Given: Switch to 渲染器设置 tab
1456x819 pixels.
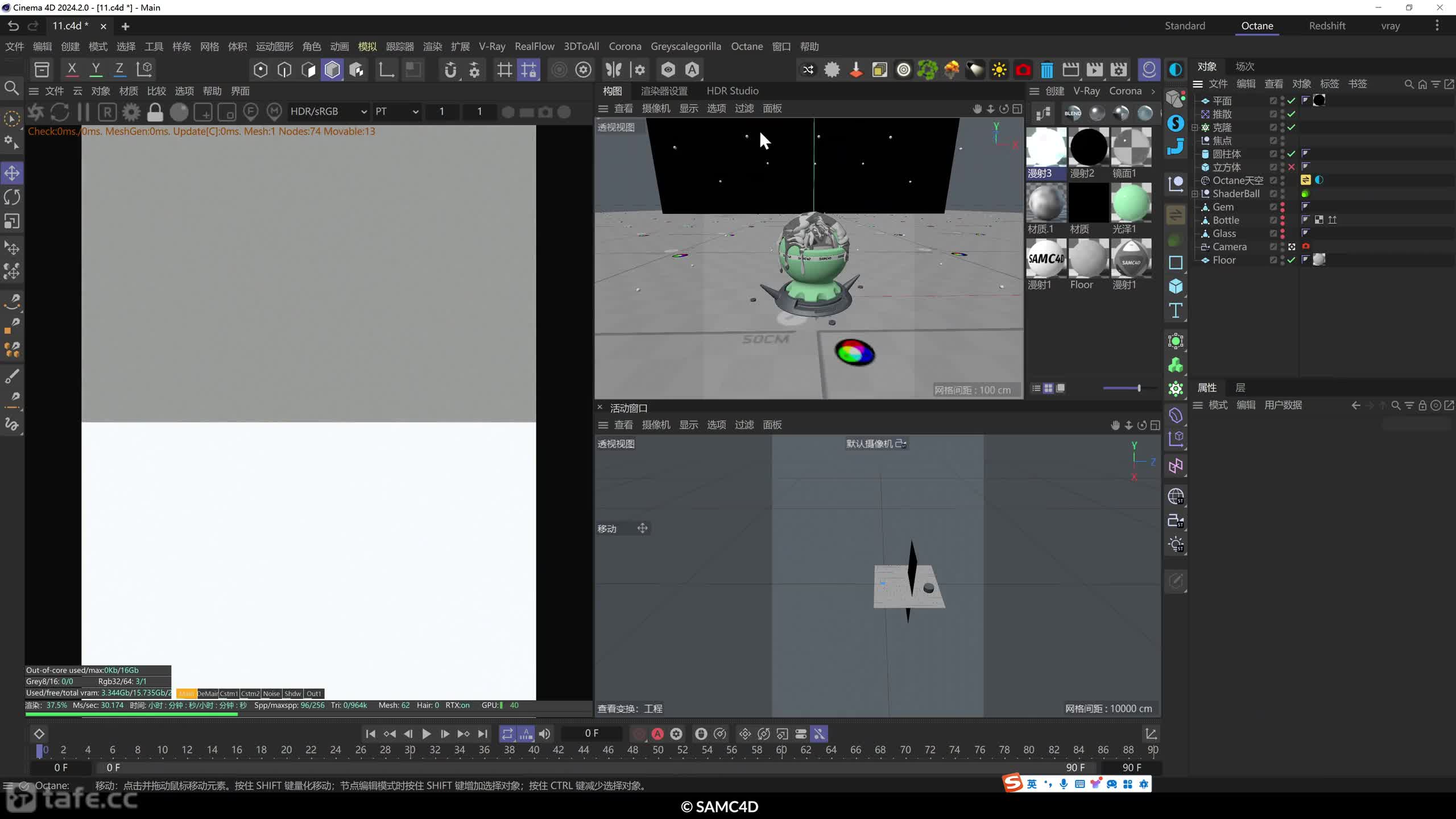Looking at the screenshot, I should 664,91.
